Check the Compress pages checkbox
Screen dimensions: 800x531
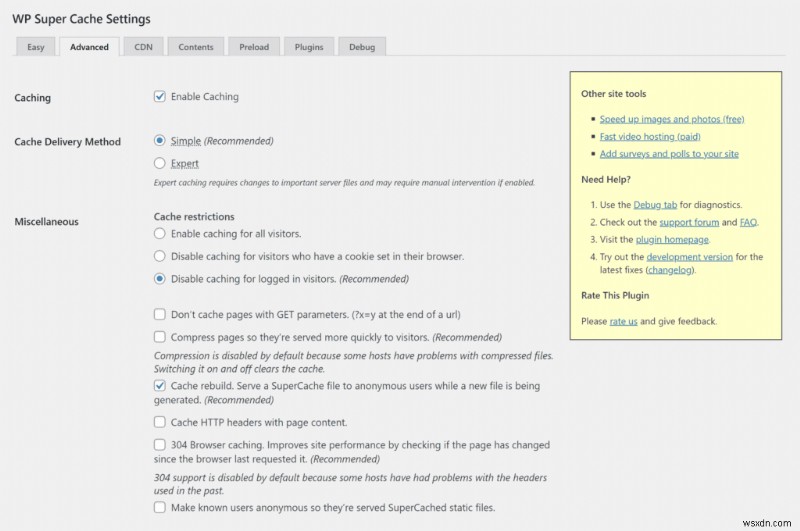[x=160, y=337]
